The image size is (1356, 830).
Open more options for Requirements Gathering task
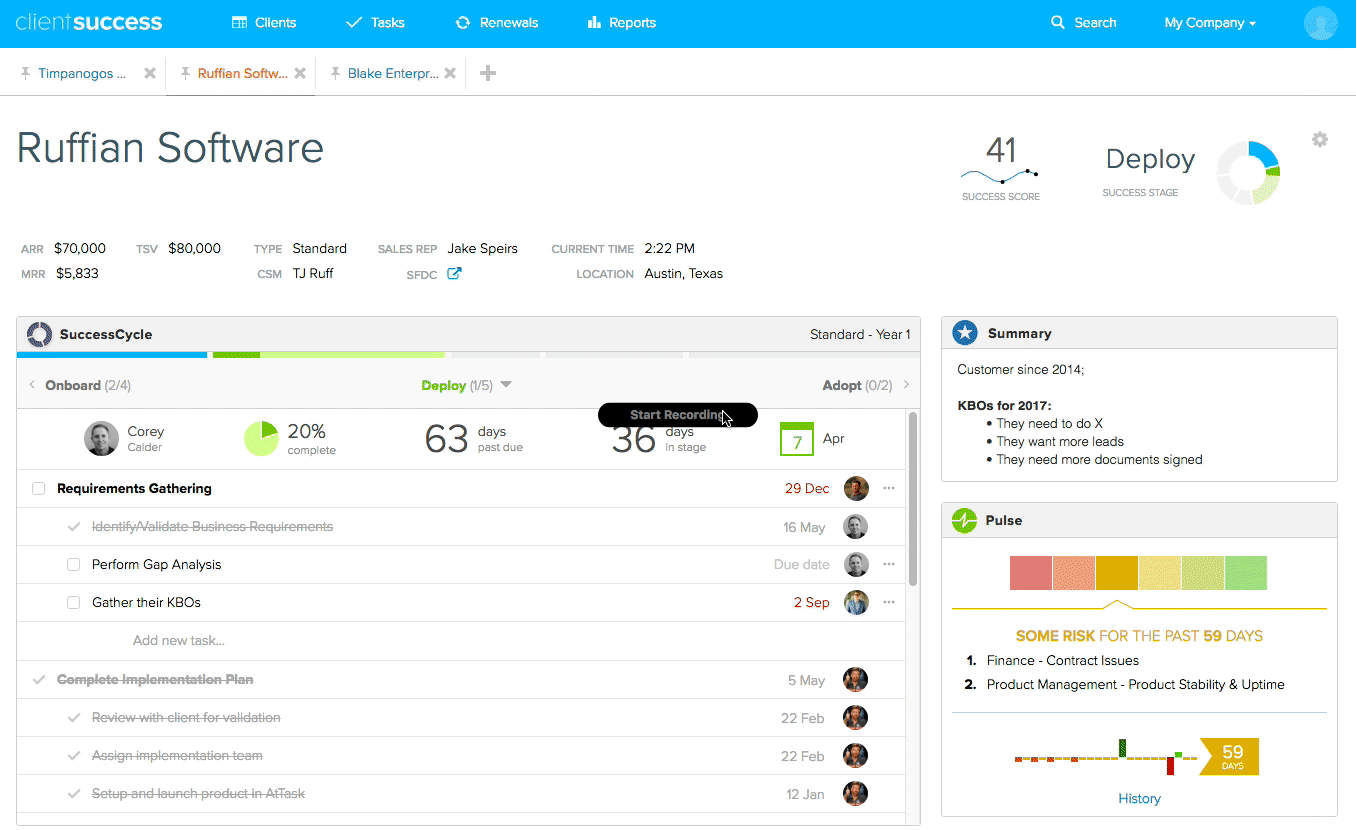click(x=888, y=489)
